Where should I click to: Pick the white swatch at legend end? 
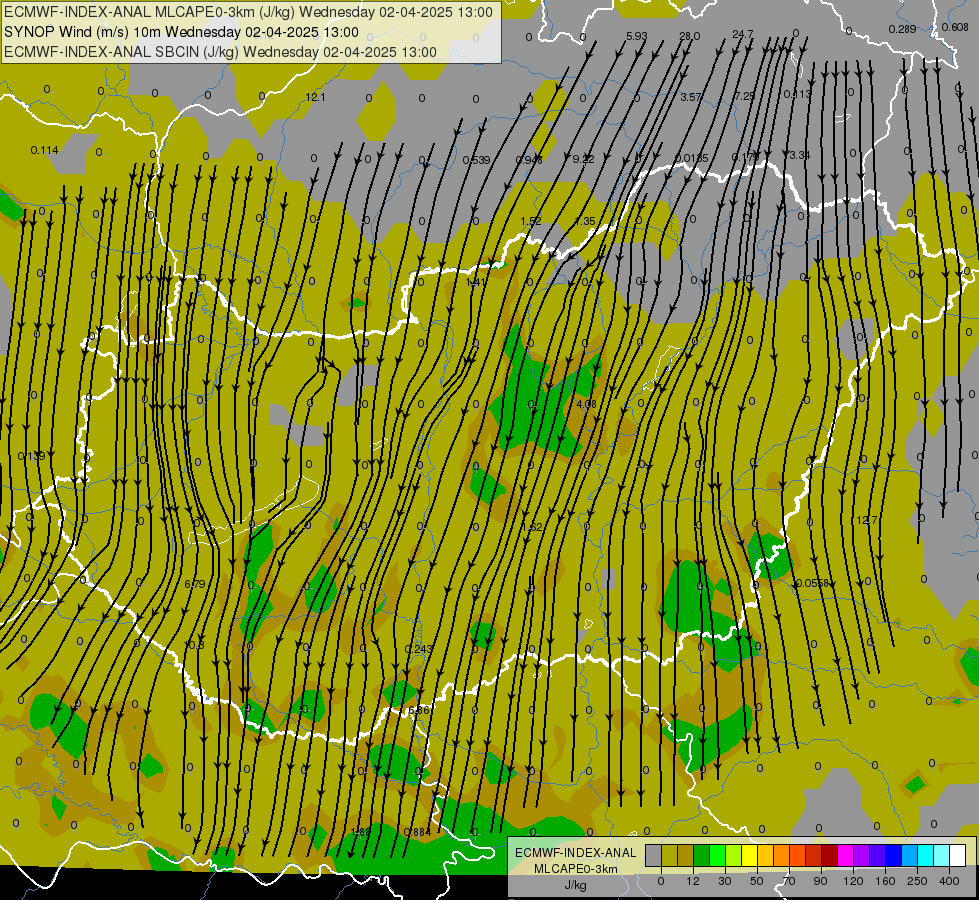coord(957,855)
